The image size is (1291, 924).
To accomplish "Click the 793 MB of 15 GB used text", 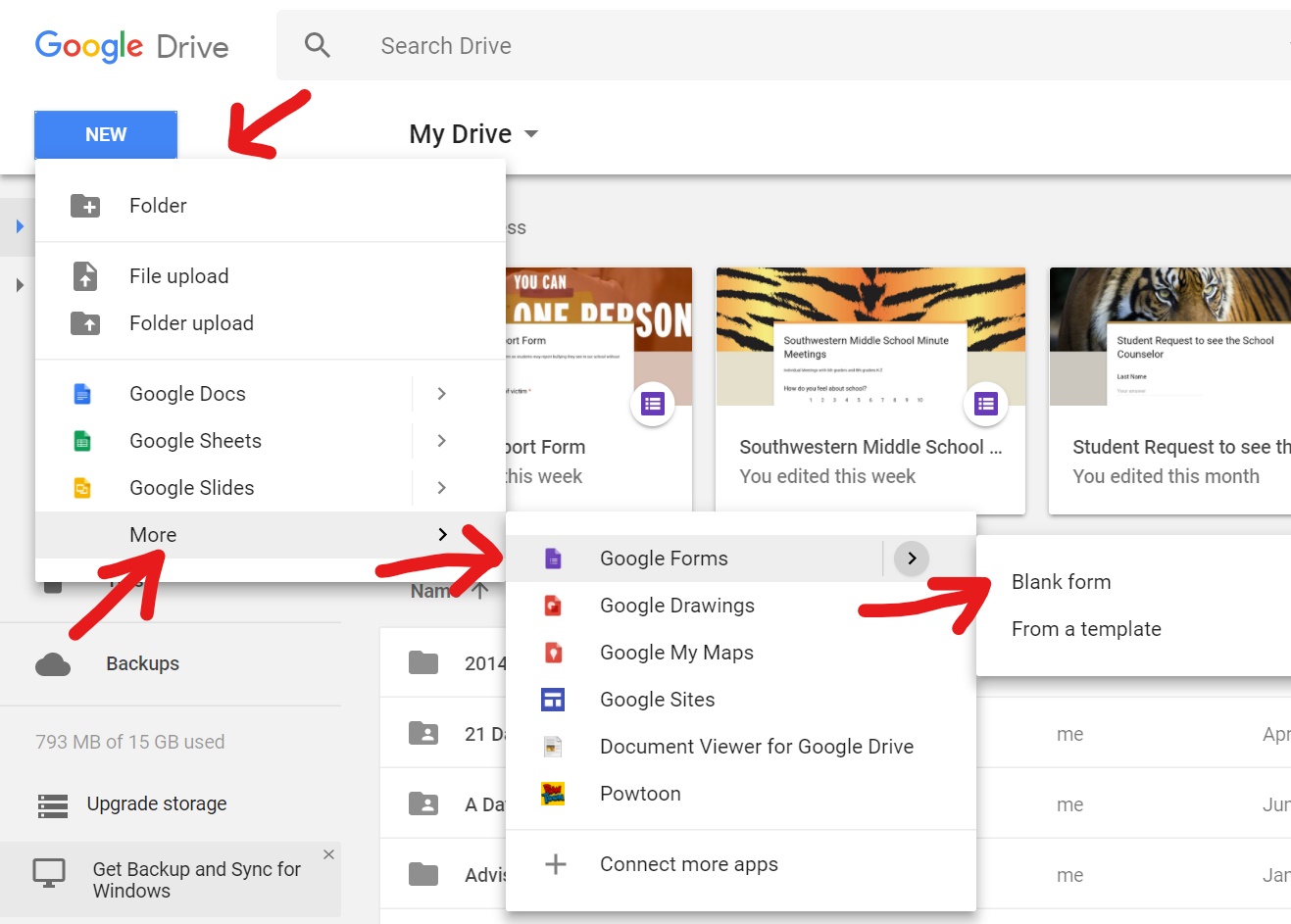I will click(x=130, y=742).
